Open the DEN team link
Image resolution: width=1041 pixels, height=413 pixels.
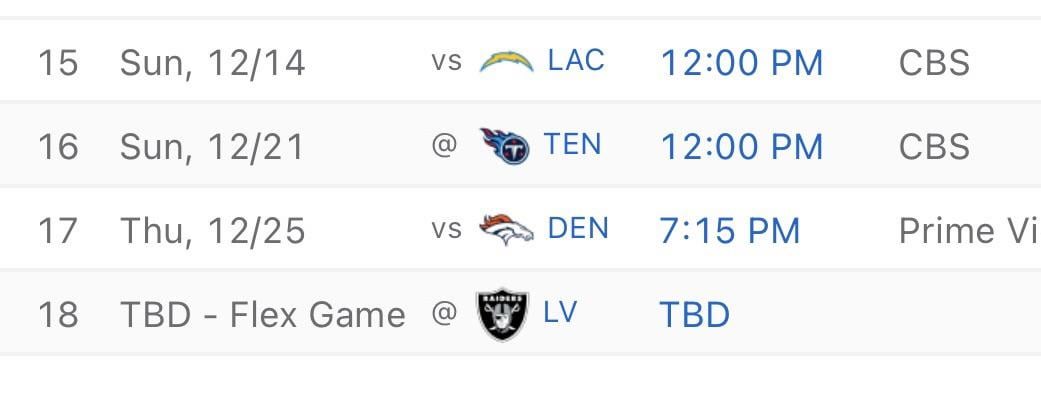point(578,229)
